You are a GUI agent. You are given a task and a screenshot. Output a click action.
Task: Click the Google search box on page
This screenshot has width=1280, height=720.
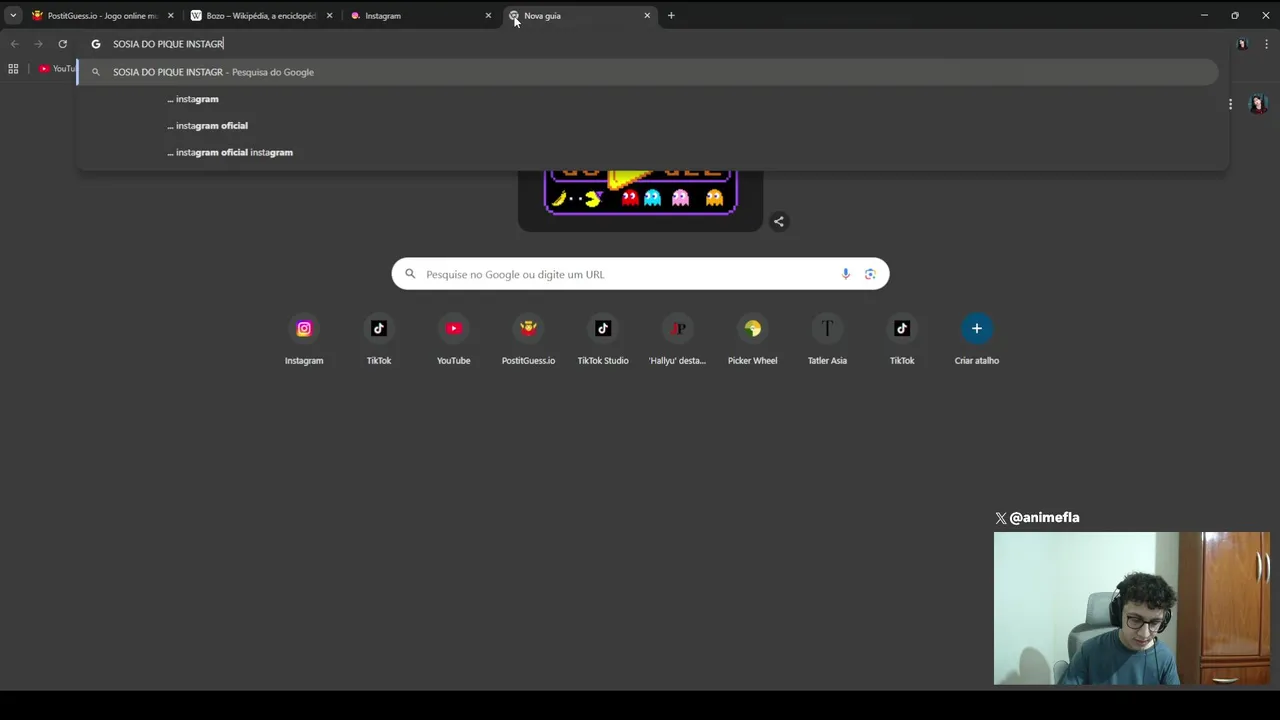(x=640, y=274)
